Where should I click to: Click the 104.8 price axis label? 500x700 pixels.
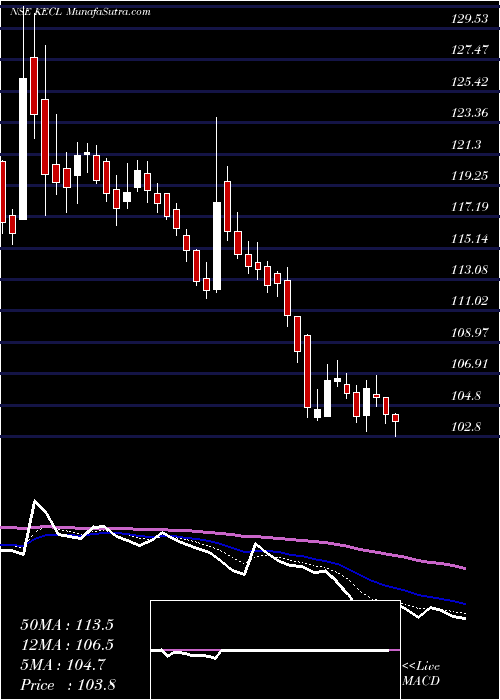pos(466,396)
